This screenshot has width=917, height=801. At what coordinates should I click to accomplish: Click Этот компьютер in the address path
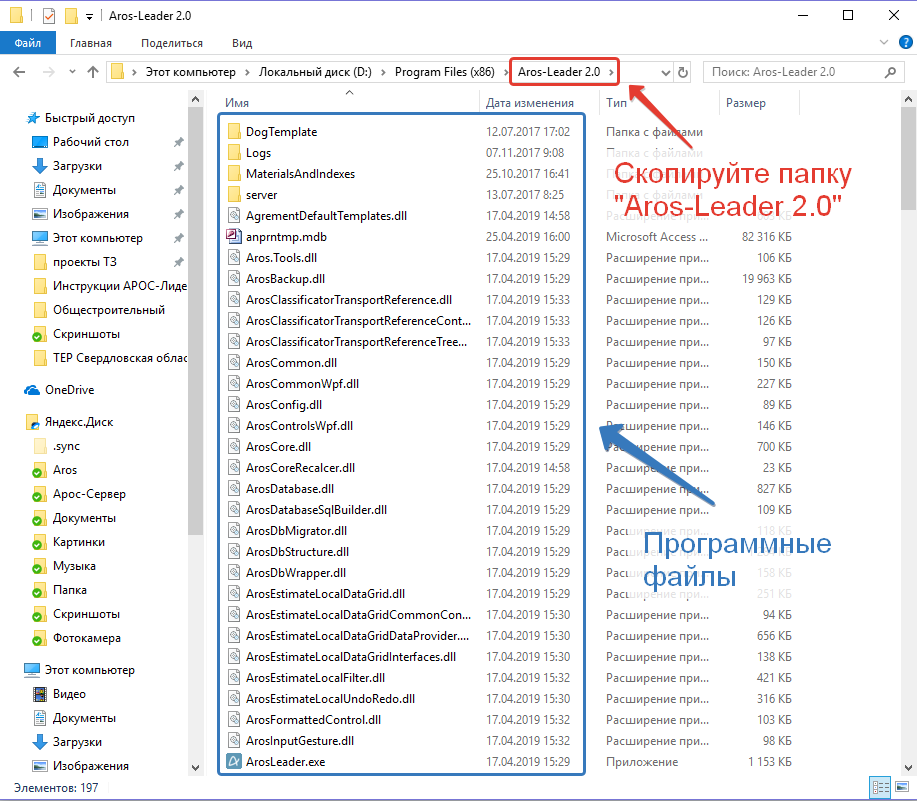point(191,72)
